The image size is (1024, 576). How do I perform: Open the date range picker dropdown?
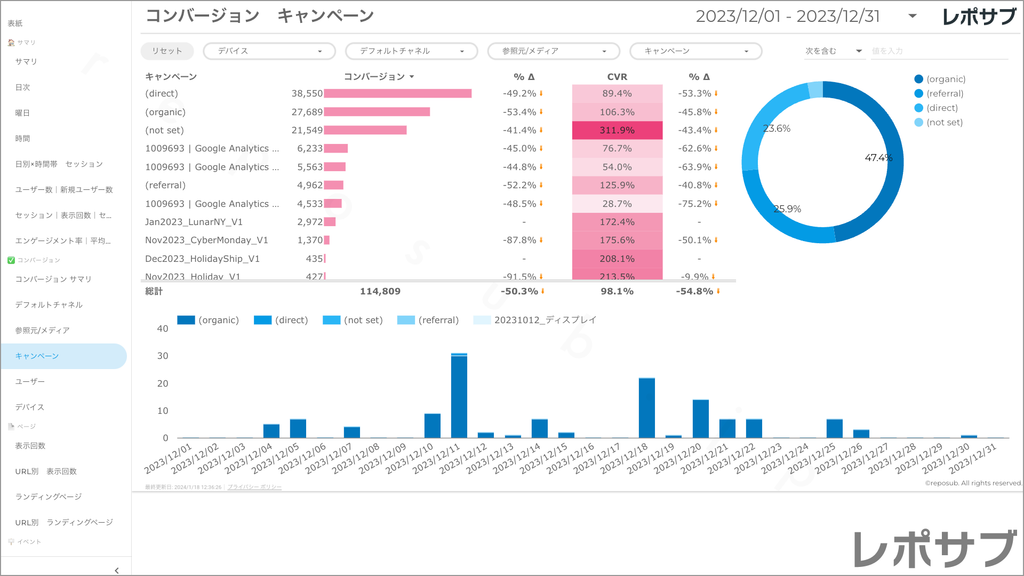[912, 17]
